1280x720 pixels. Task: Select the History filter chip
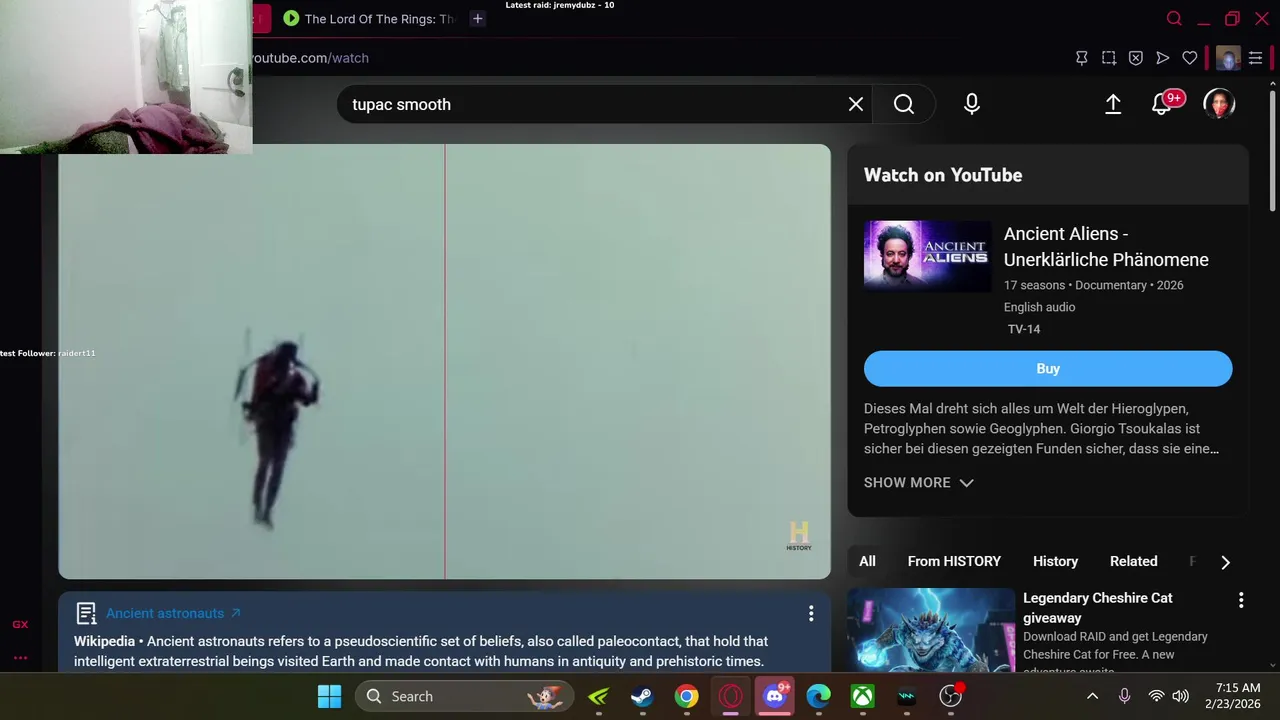click(1055, 561)
